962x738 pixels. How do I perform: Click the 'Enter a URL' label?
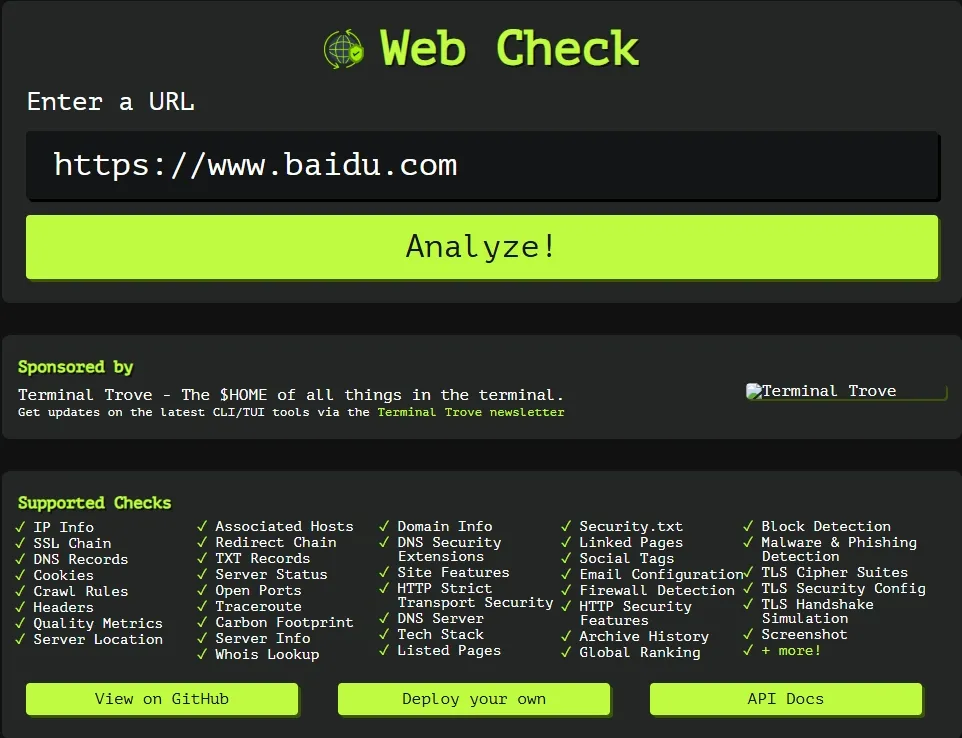pos(110,102)
